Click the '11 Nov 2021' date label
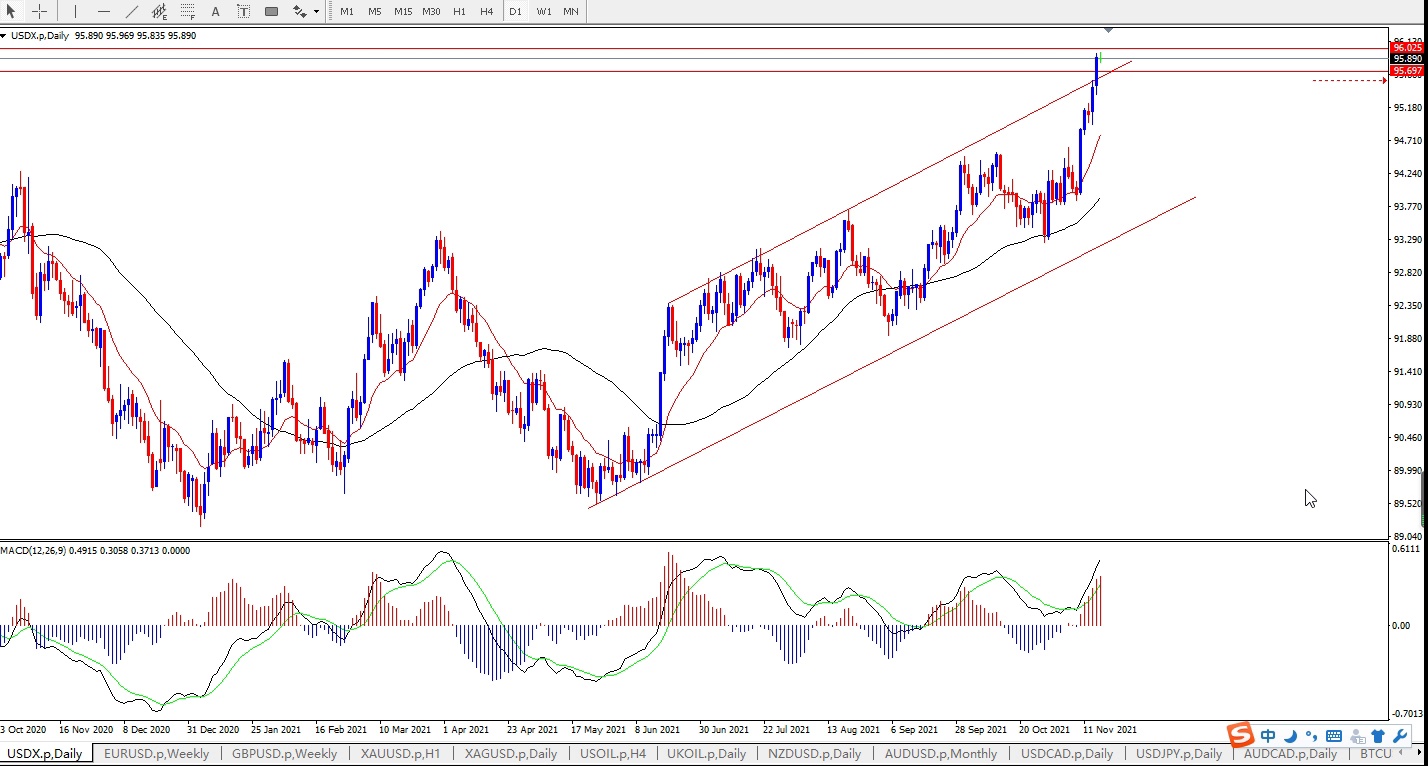Viewport: 1428px width, 766px height. tap(1109, 729)
